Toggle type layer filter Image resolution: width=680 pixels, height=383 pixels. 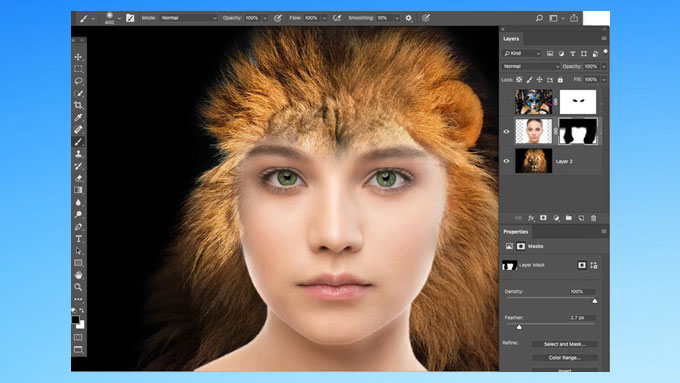[572, 53]
